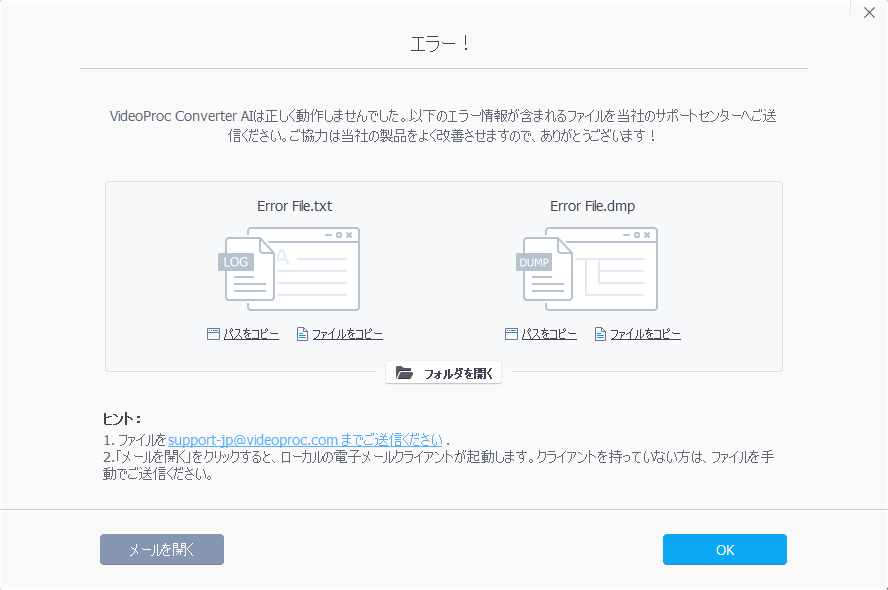Click the LOG badge on the txt file icon

pyautogui.click(x=236, y=262)
